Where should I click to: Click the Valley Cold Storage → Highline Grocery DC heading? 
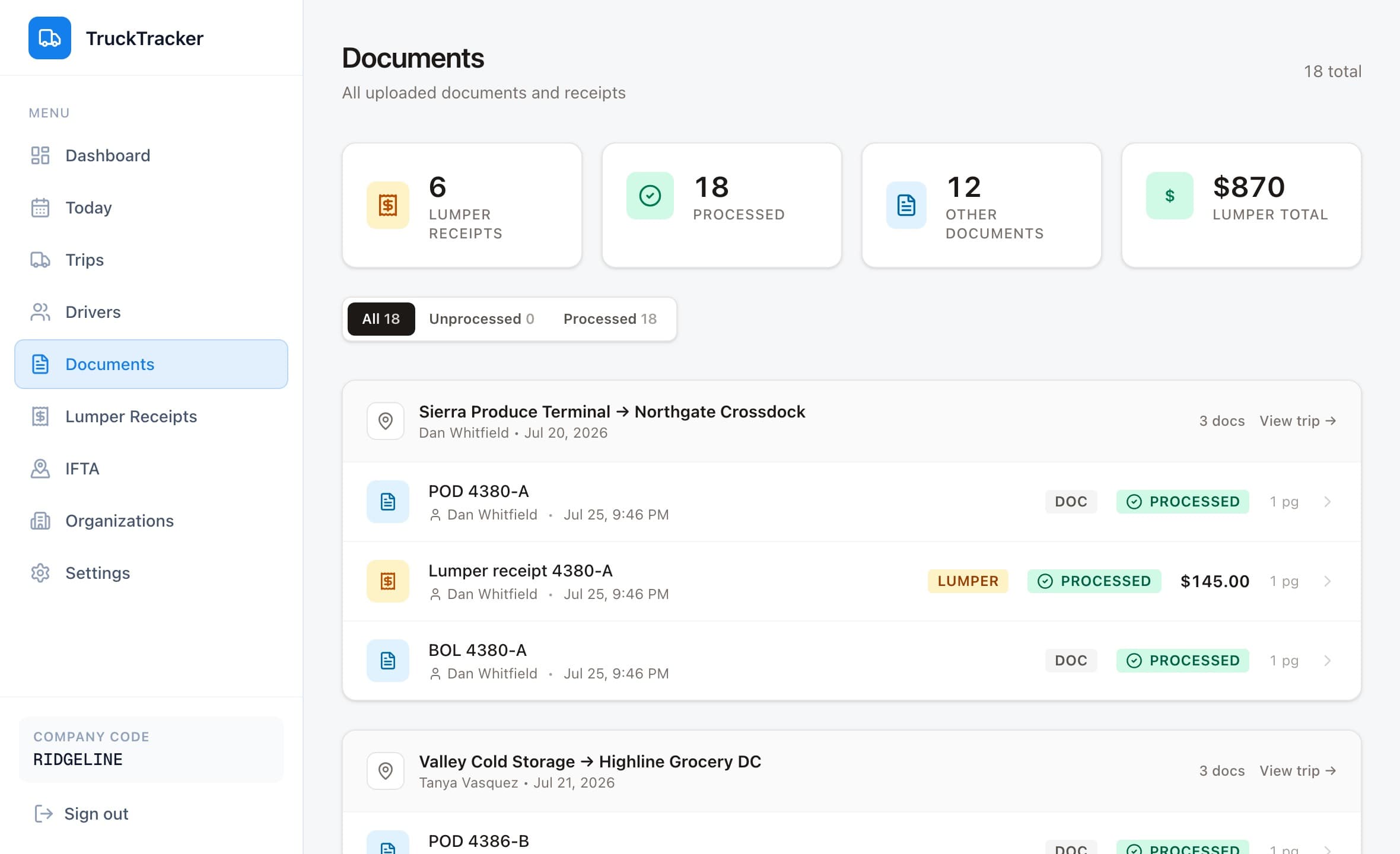pos(590,761)
